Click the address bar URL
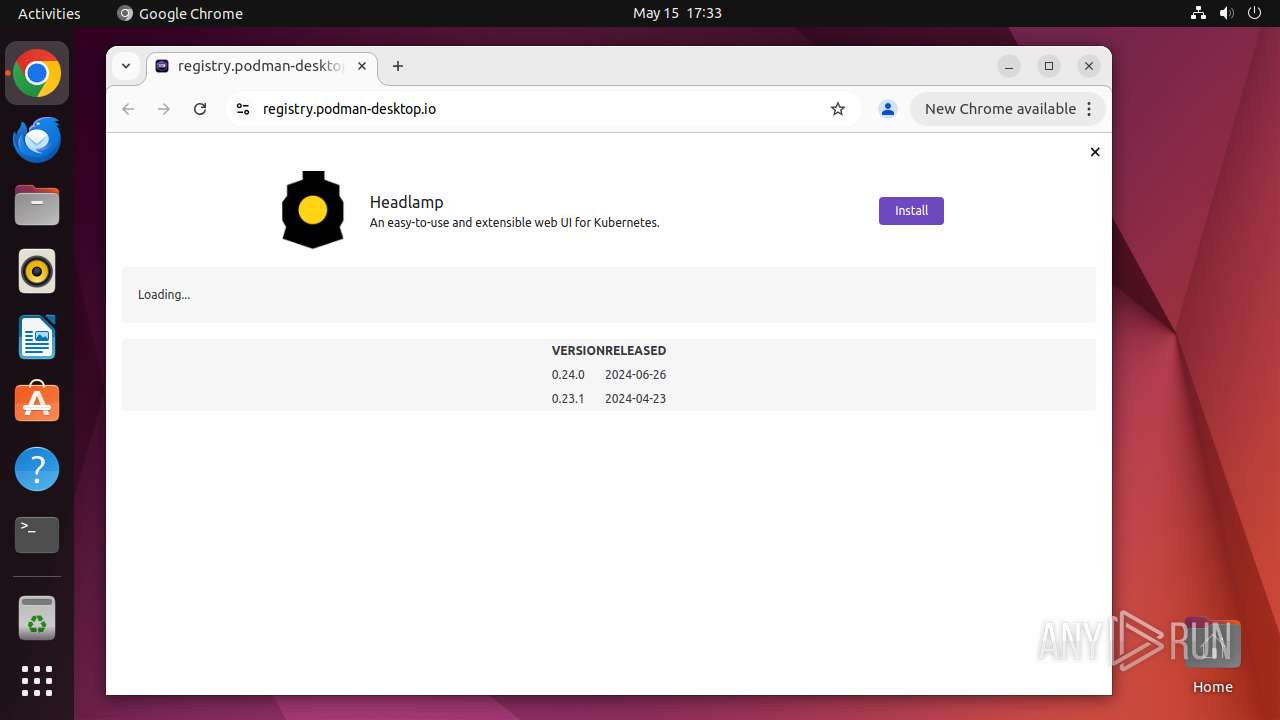The height and width of the screenshot is (720, 1280). 349,109
